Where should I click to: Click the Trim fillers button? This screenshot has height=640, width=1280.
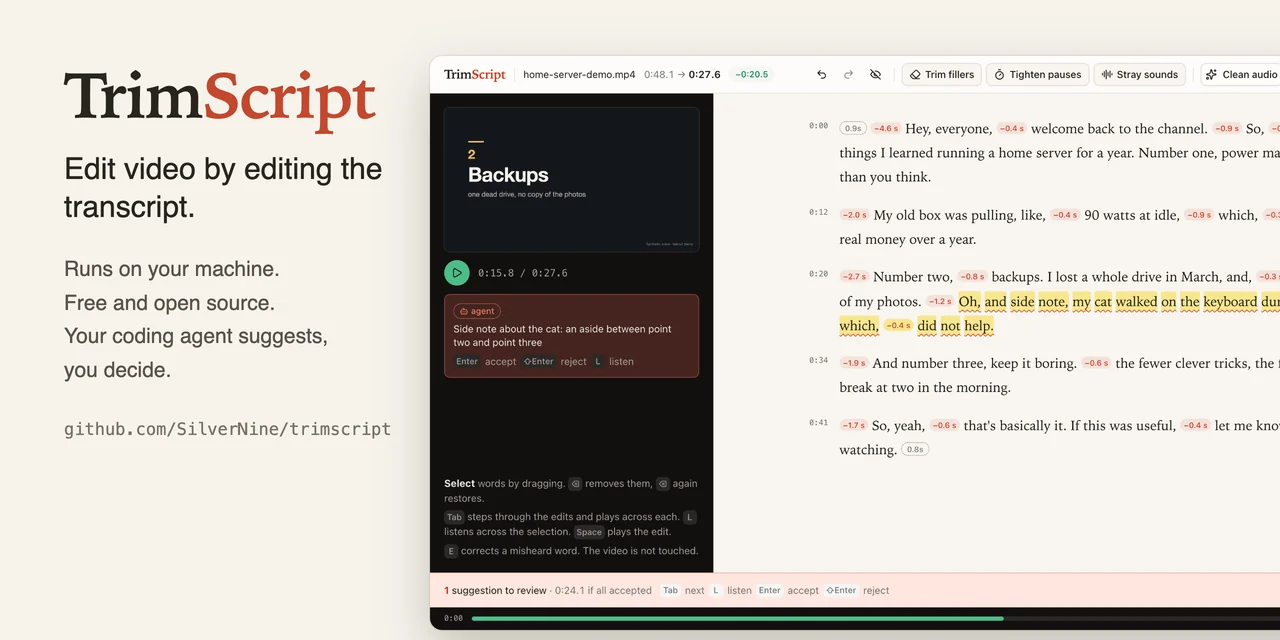[x=940, y=75]
